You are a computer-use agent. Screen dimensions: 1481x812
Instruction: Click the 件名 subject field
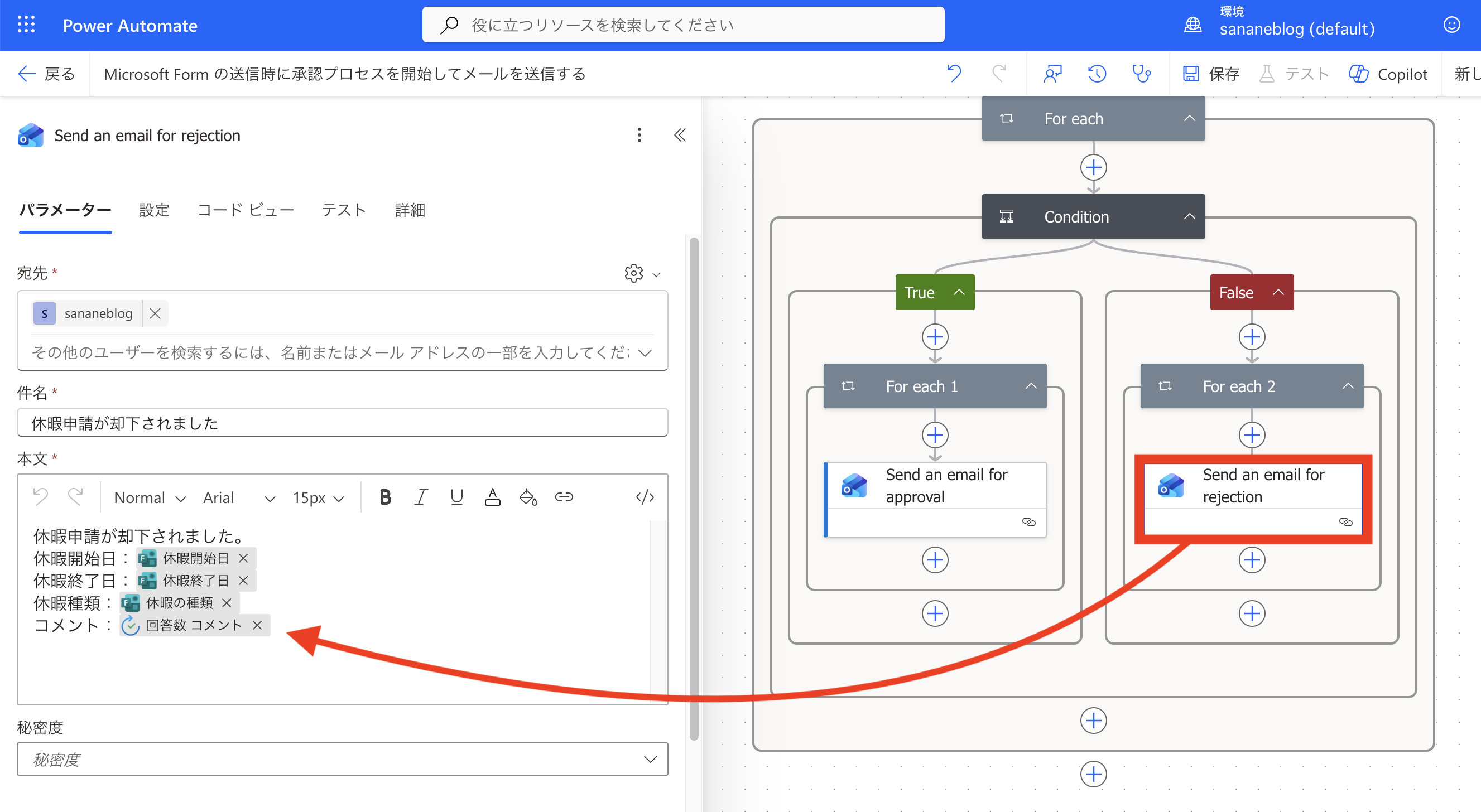342,423
